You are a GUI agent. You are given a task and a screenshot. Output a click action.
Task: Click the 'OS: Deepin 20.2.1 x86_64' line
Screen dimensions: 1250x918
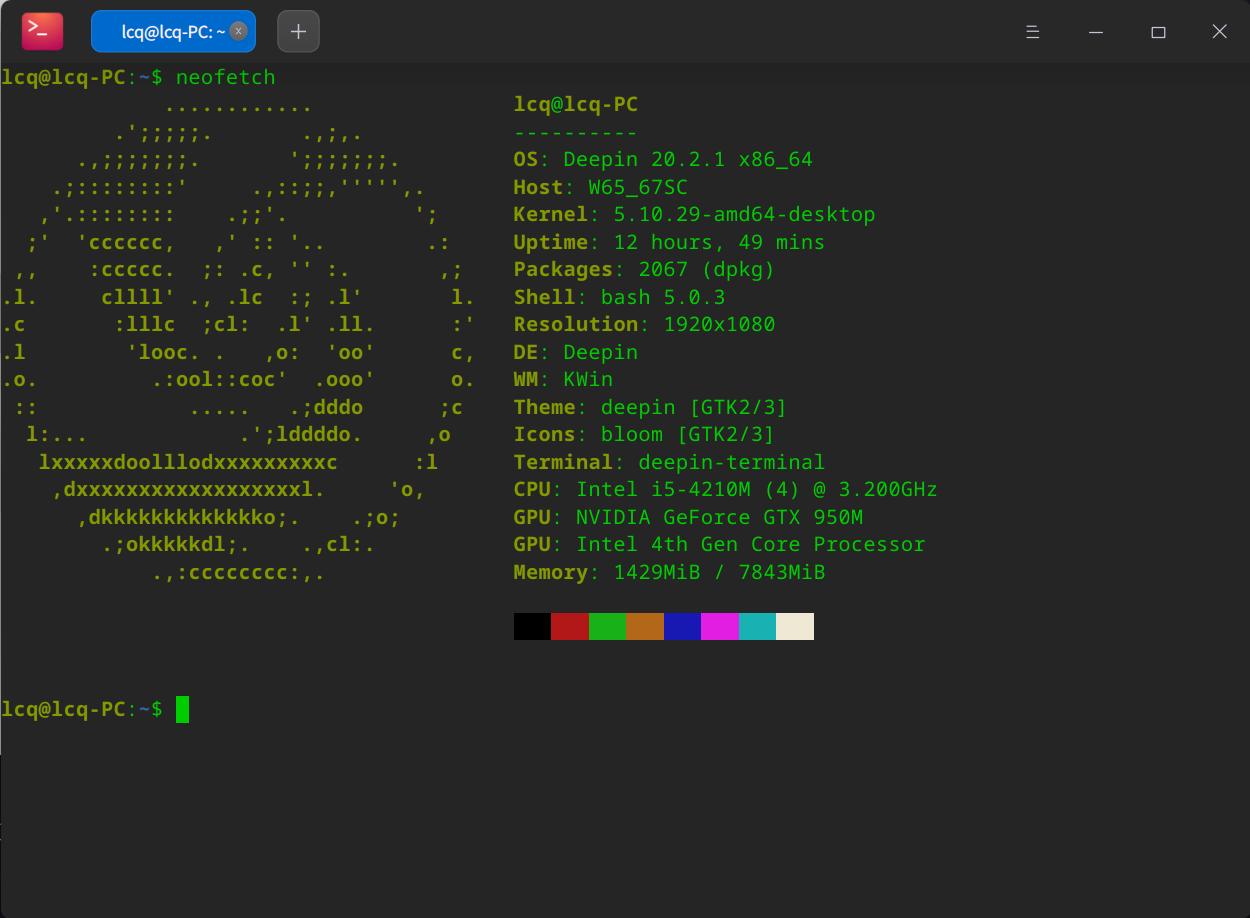(x=663, y=159)
